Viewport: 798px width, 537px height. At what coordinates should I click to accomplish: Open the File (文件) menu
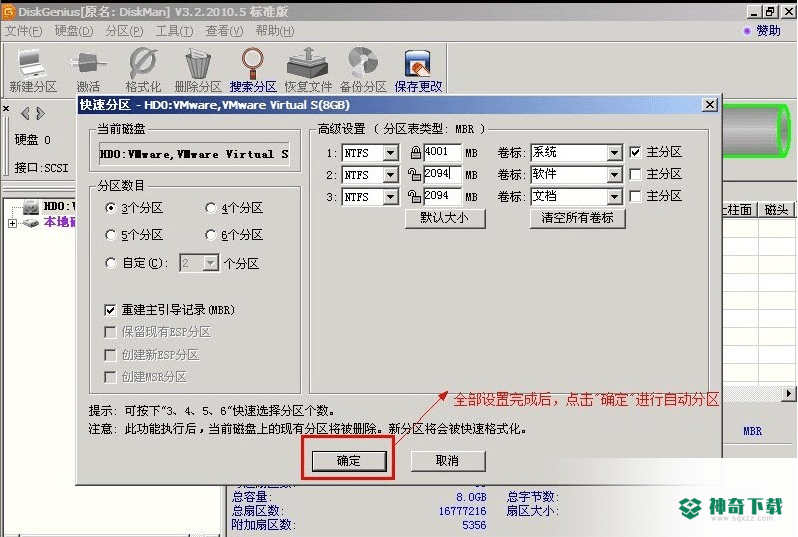(23, 31)
